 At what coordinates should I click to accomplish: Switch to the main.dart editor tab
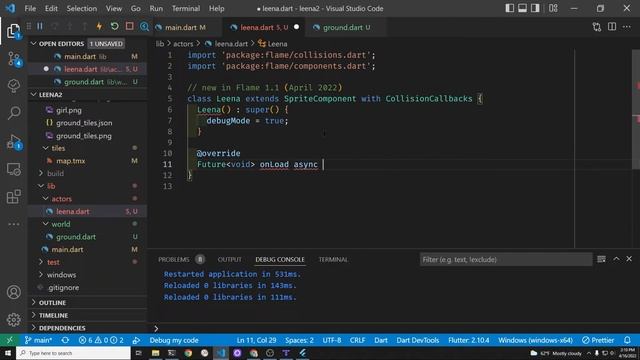point(186,27)
